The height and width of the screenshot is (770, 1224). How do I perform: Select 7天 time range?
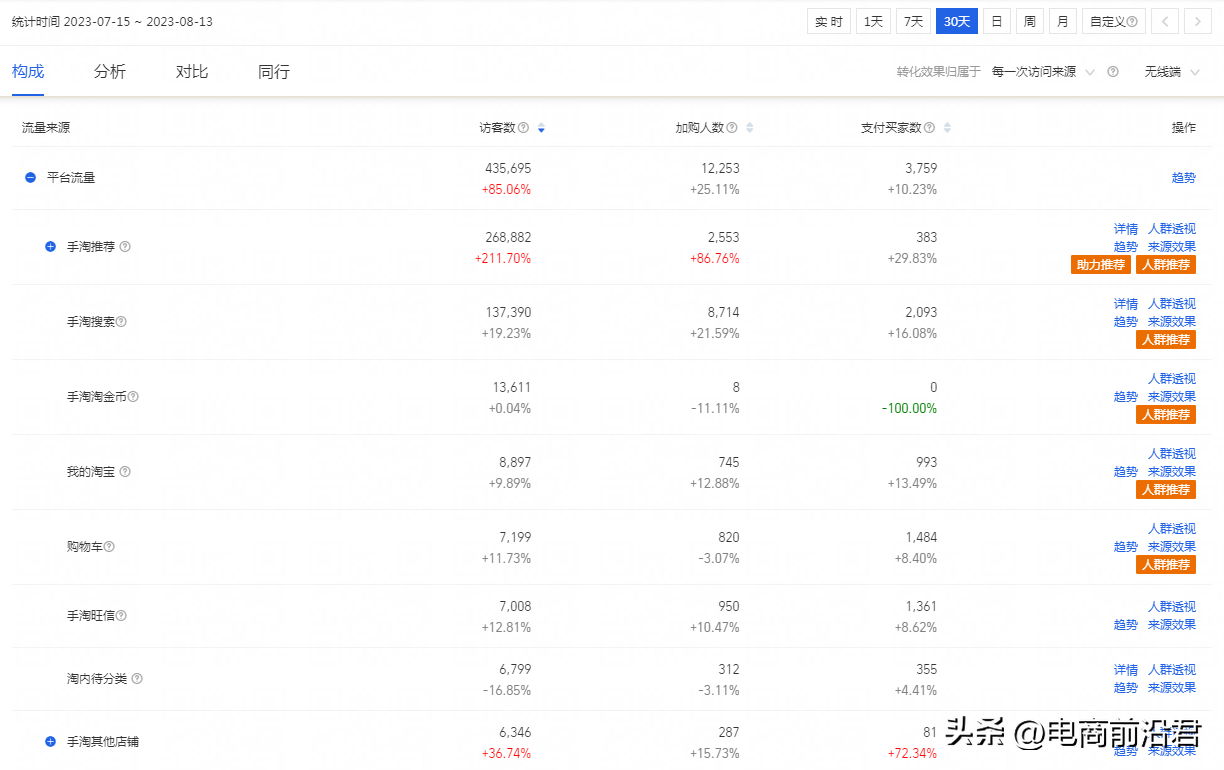tap(913, 21)
